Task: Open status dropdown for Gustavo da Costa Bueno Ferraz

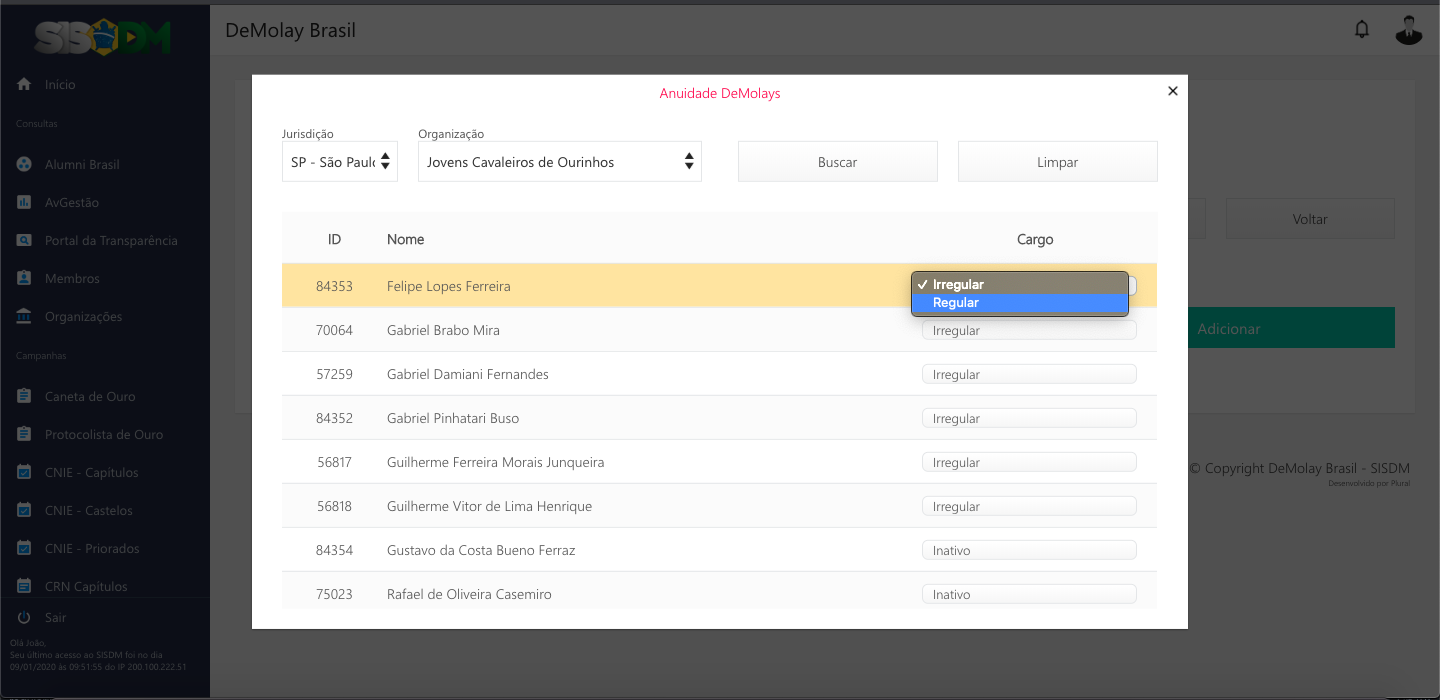Action: click(x=1029, y=550)
